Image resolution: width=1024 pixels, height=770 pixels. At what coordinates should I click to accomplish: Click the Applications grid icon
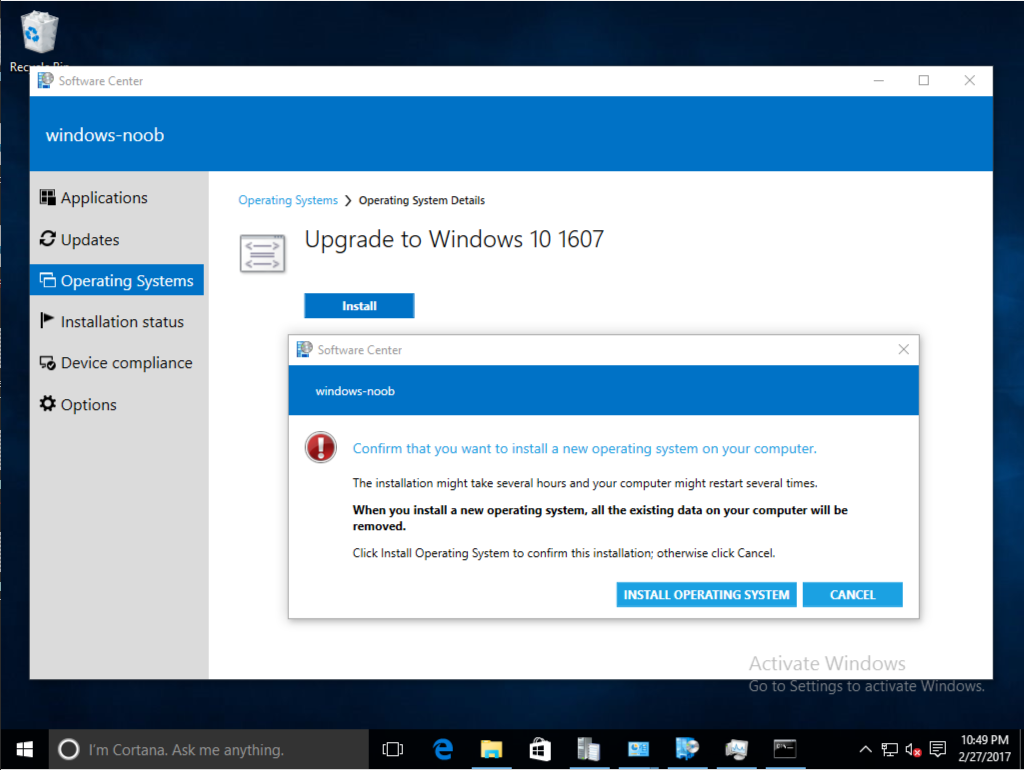pyautogui.click(x=48, y=197)
